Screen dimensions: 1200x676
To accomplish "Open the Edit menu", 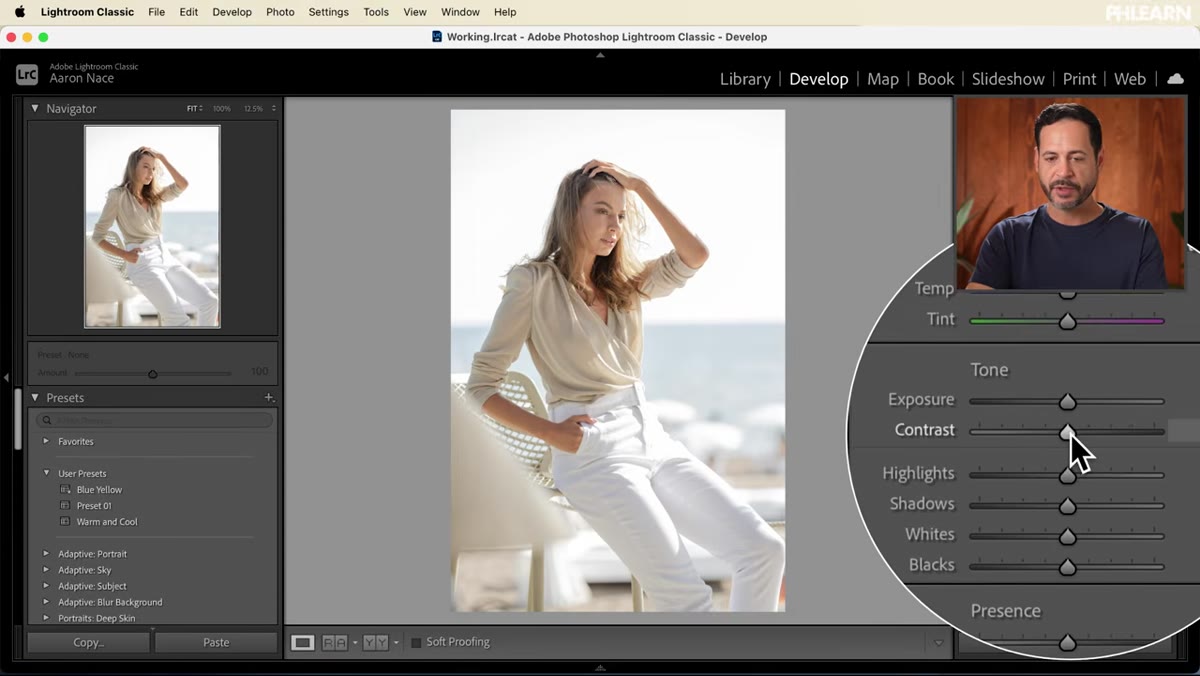I will tap(189, 12).
